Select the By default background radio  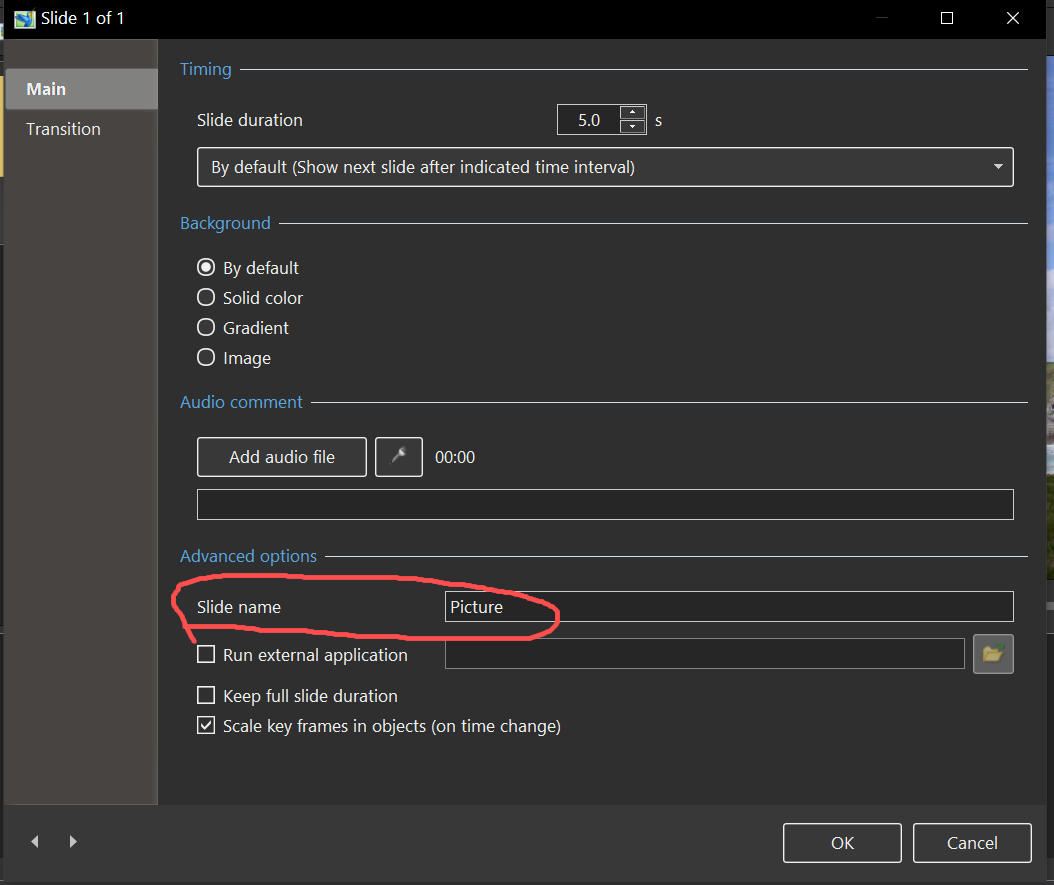pyautogui.click(x=206, y=268)
